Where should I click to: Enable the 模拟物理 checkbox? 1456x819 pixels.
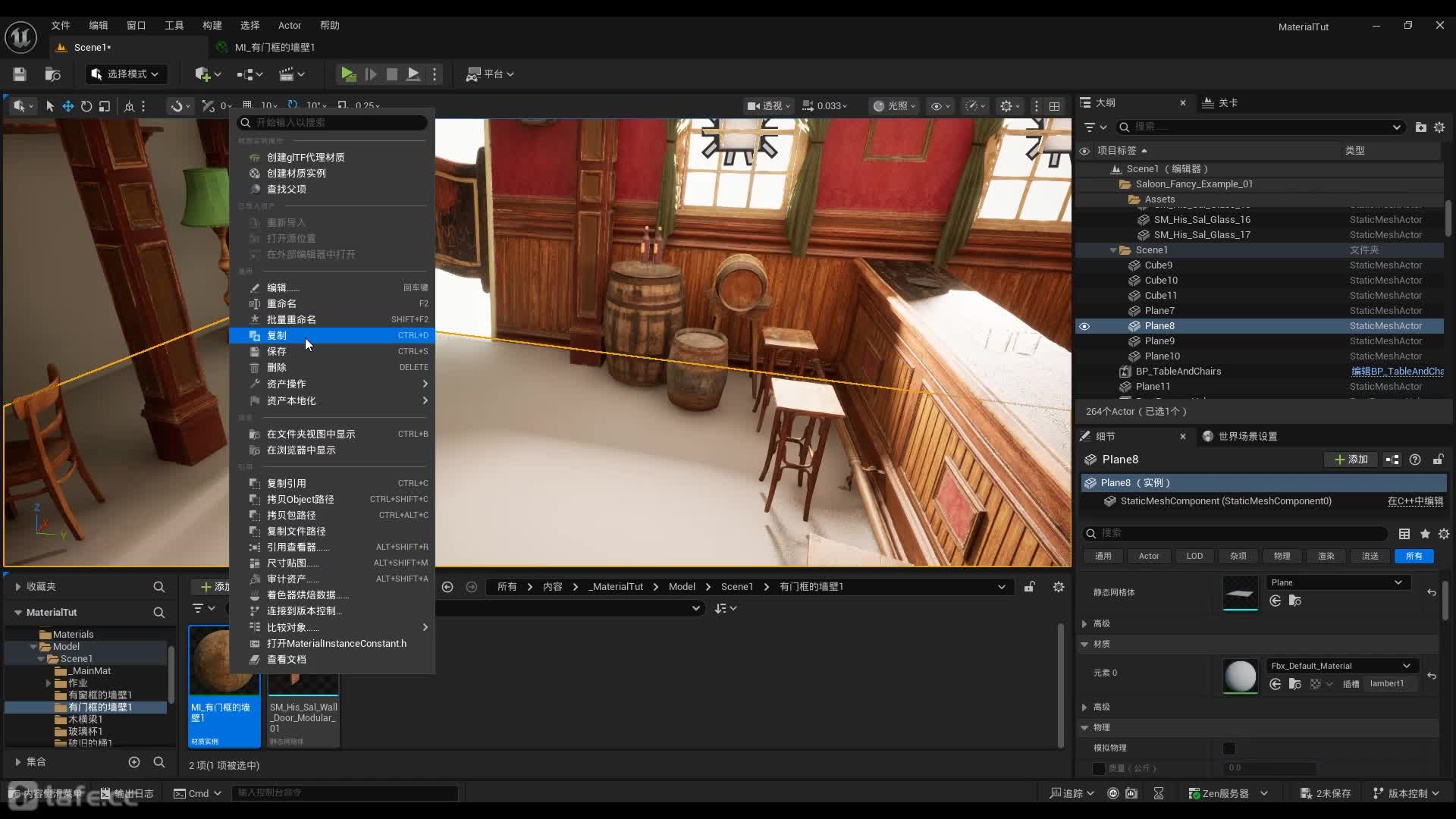click(1229, 748)
